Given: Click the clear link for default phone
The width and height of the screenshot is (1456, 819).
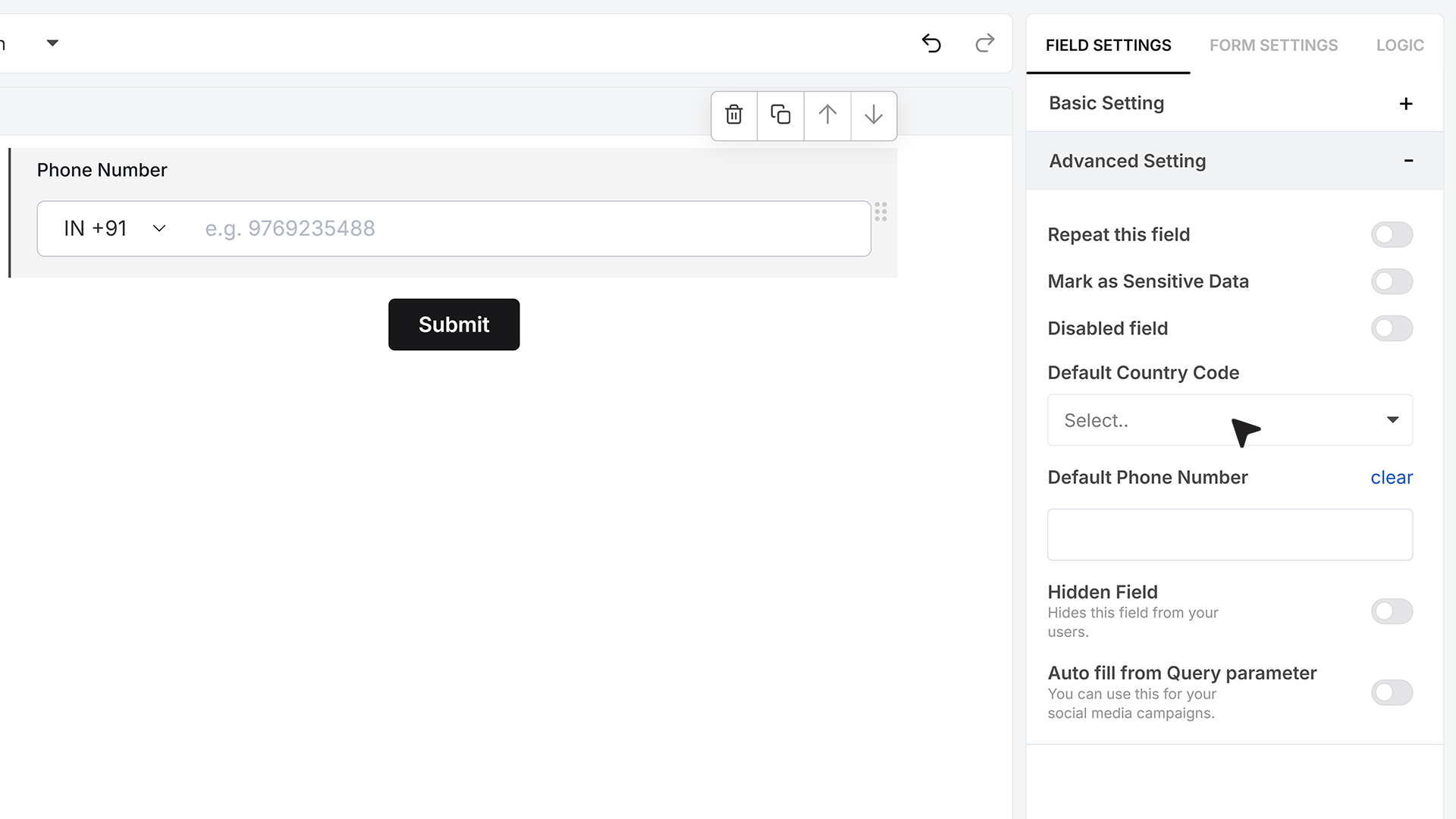Looking at the screenshot, I should pyautogui.click(x=1392, y=478).
